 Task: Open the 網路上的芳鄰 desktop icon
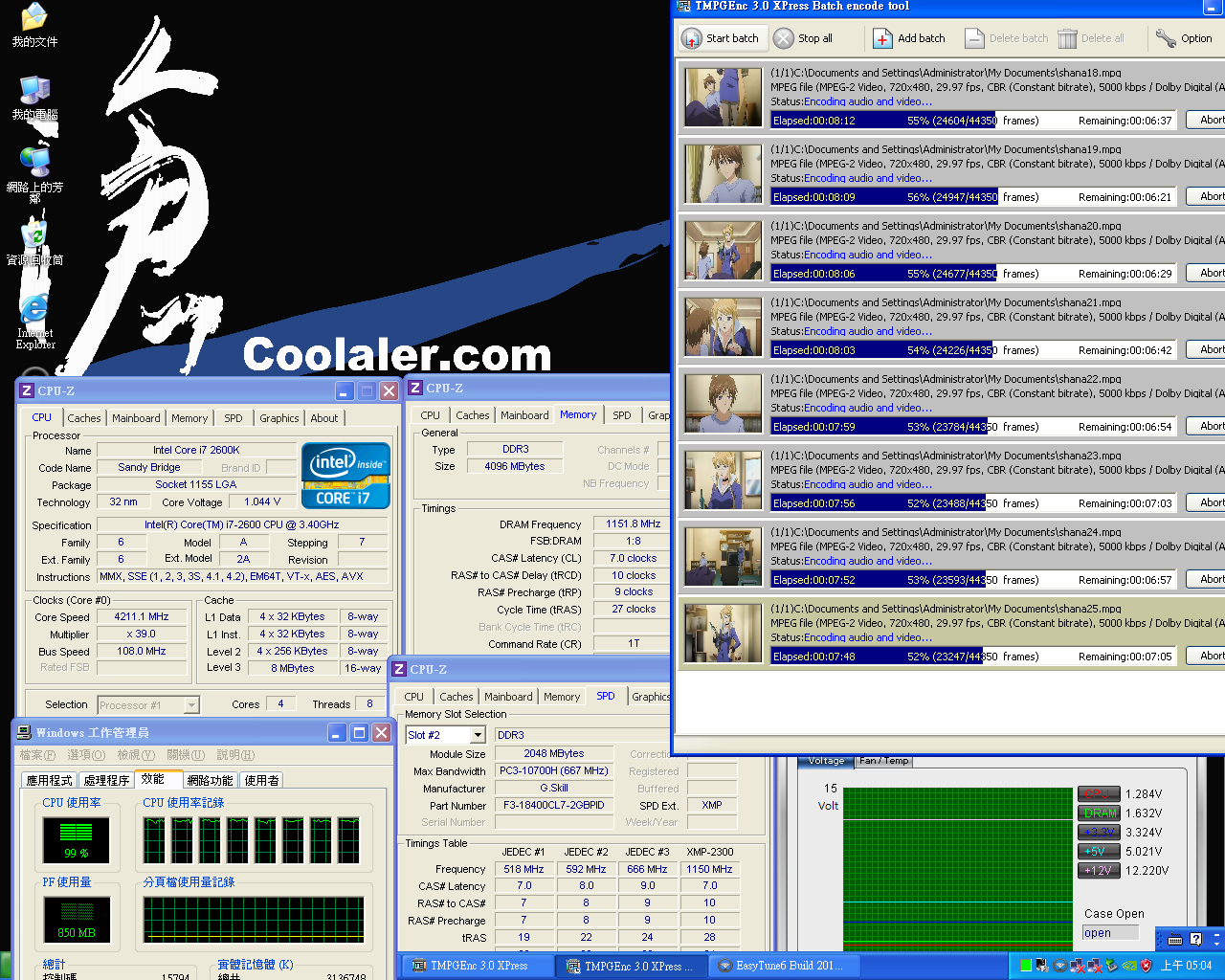pos(34,175)
